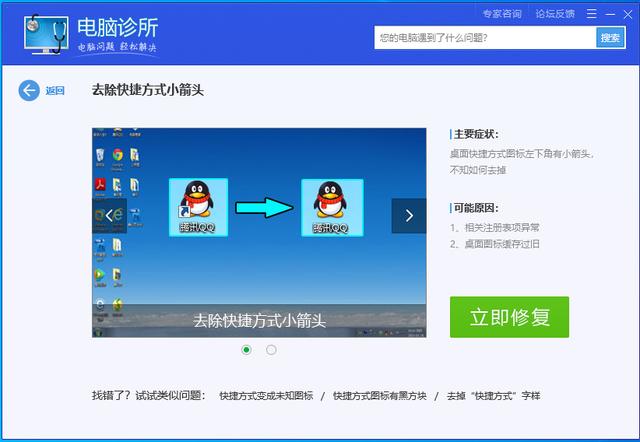This screenshot has height=442, width=640.
Task: Click the 可能原因 heading
Action: click(476, 208)
